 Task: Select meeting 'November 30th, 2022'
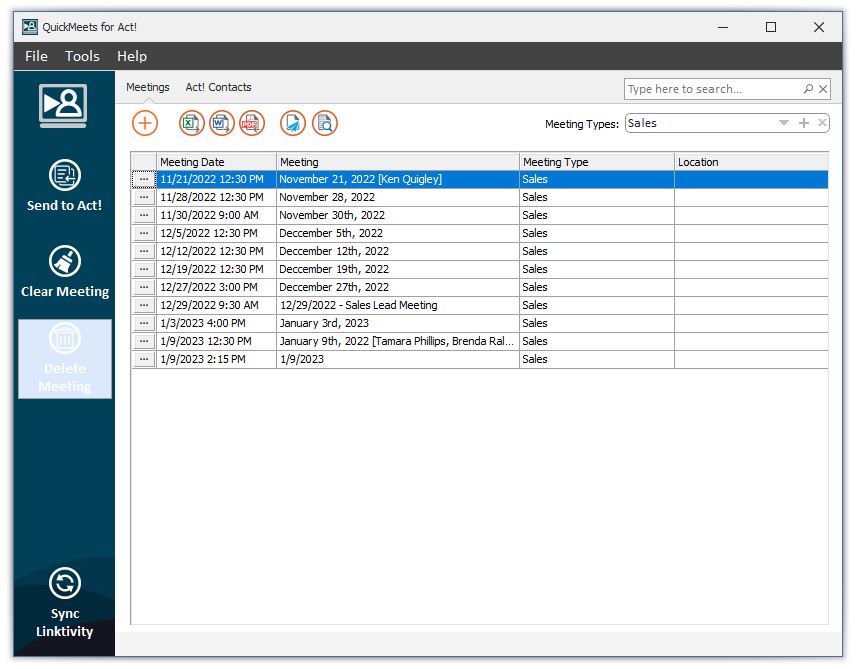[x=398, y=215]
